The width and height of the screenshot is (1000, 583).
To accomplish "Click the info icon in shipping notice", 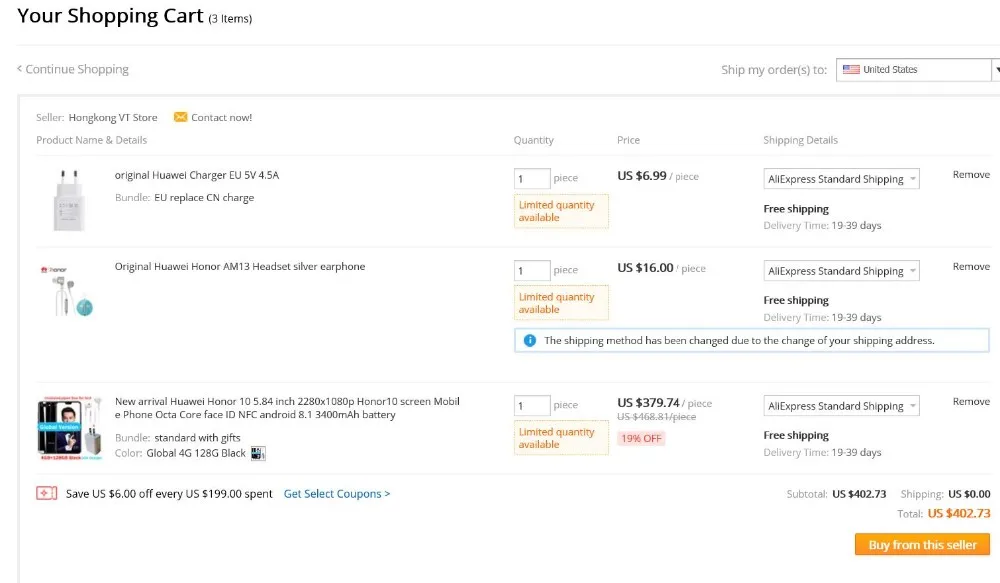I will click(x=529, y=341).
